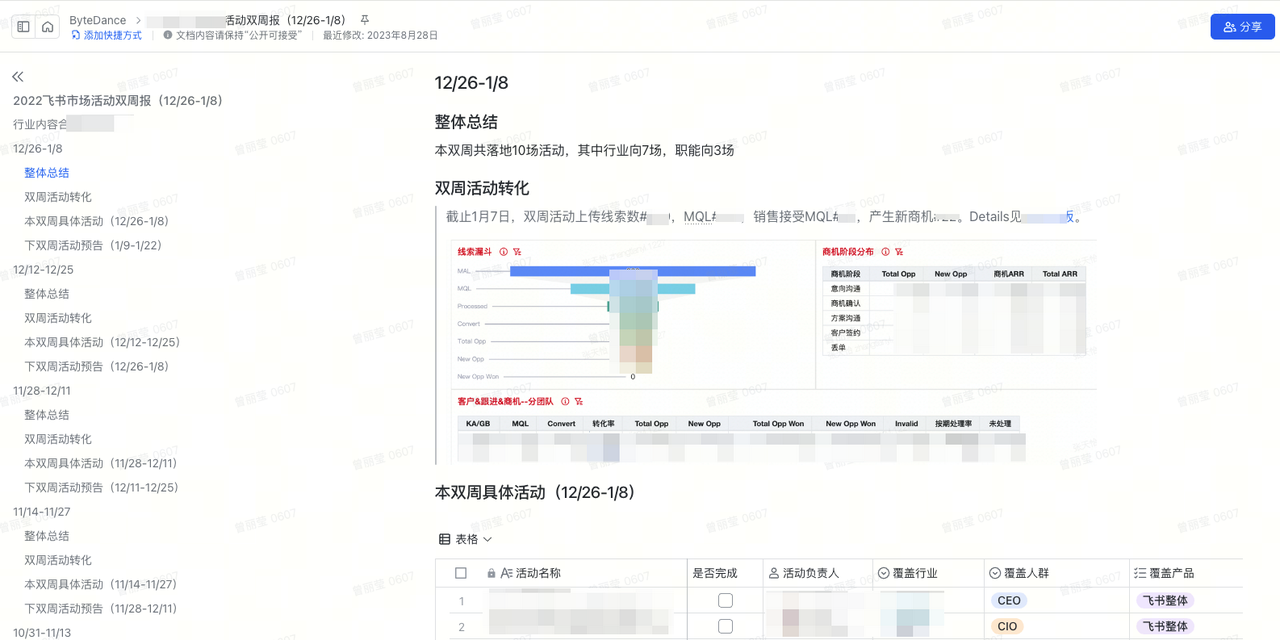
Task: Open the 表格 view dropdown
Action: [x=466, y=539]
